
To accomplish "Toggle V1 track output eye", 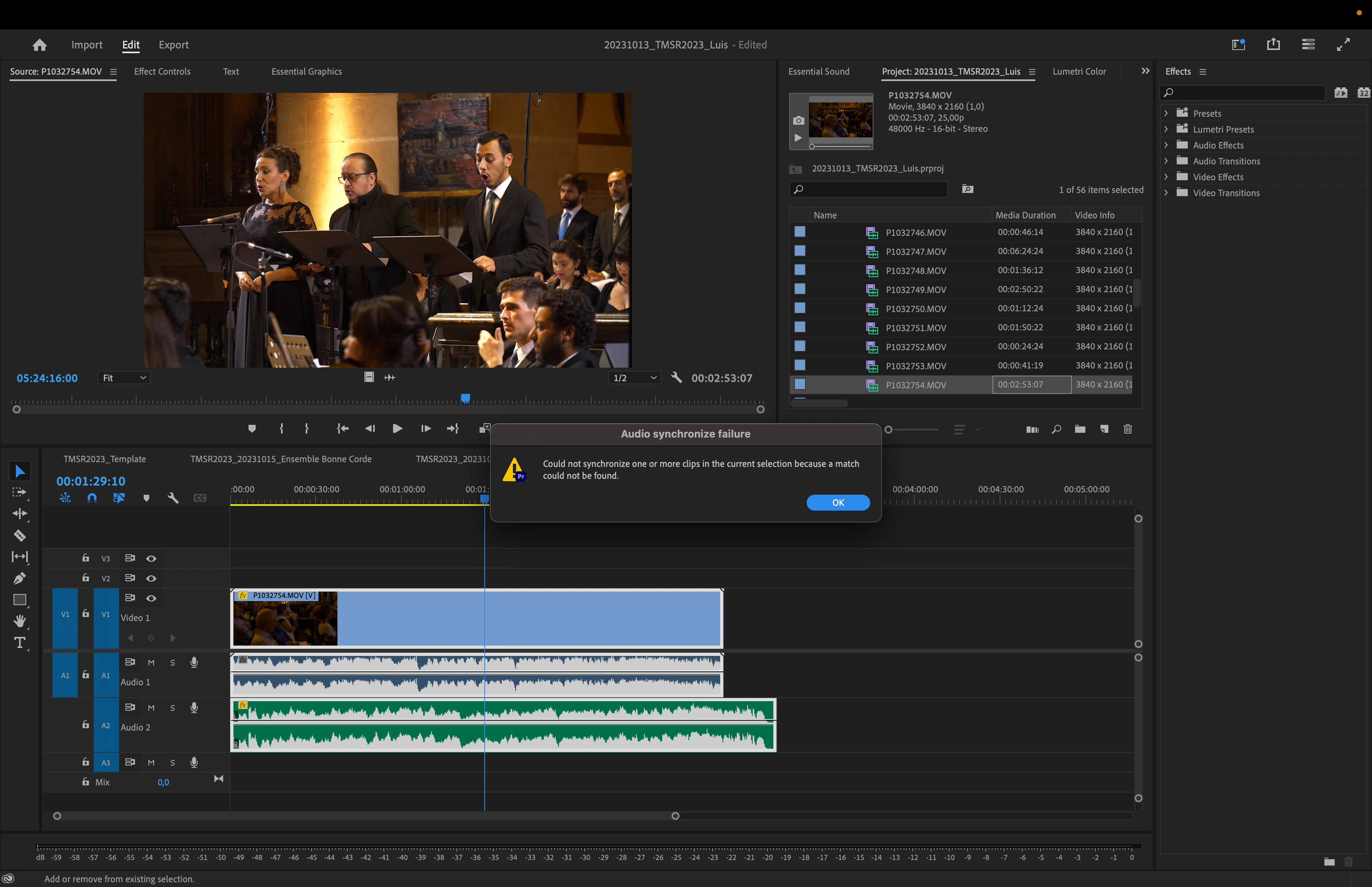I will coord(151,598).
